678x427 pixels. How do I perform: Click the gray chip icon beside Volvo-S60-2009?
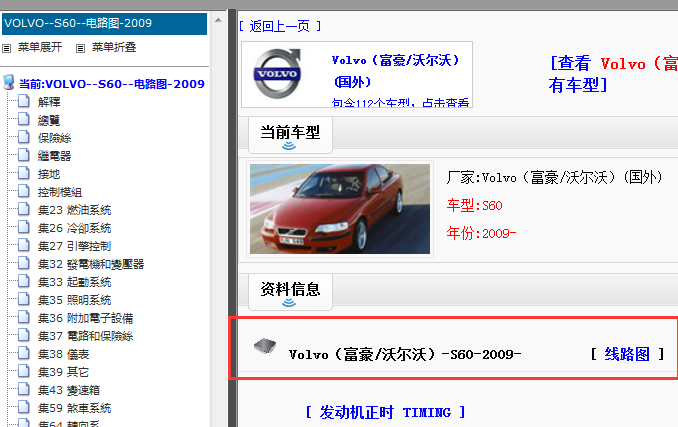click(265, 346)
